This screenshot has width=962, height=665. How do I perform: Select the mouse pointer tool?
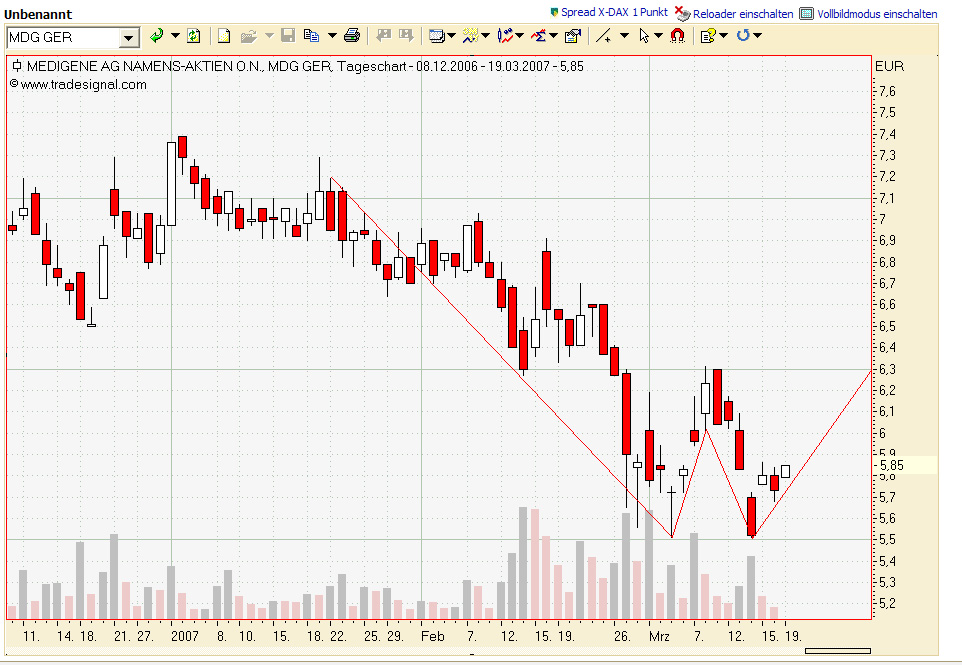pos(644,36)
